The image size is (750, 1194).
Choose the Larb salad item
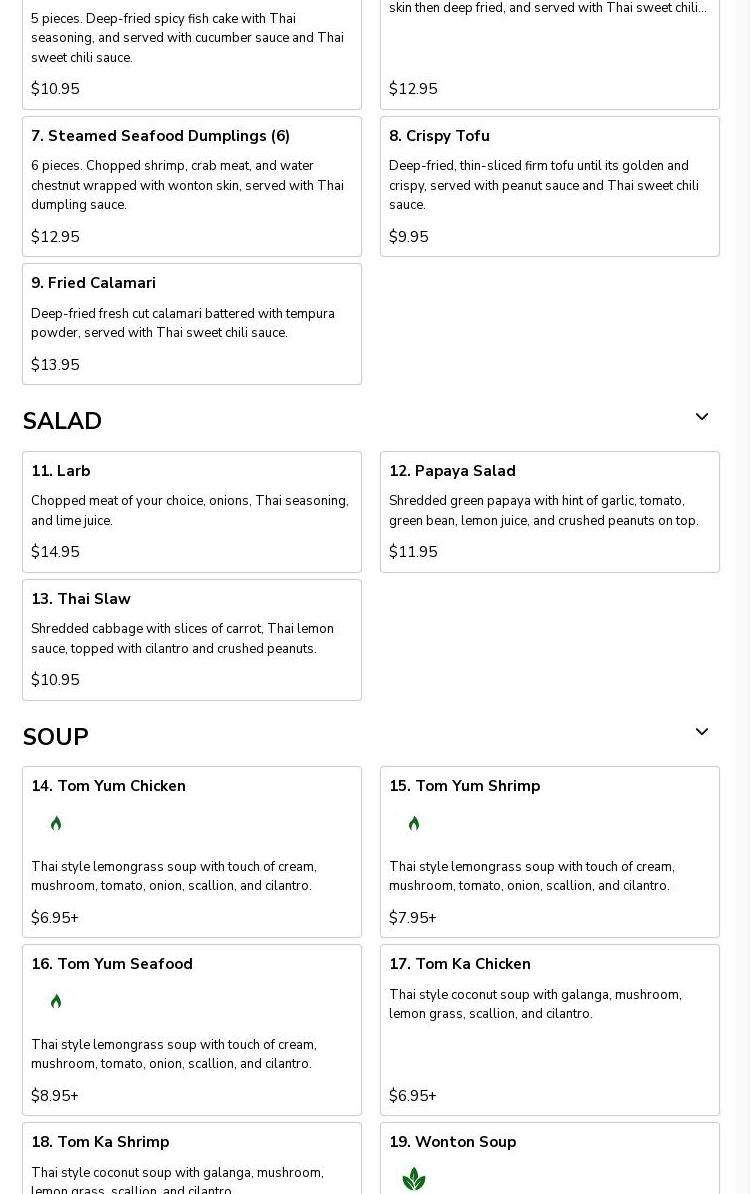tap(60, 471)
